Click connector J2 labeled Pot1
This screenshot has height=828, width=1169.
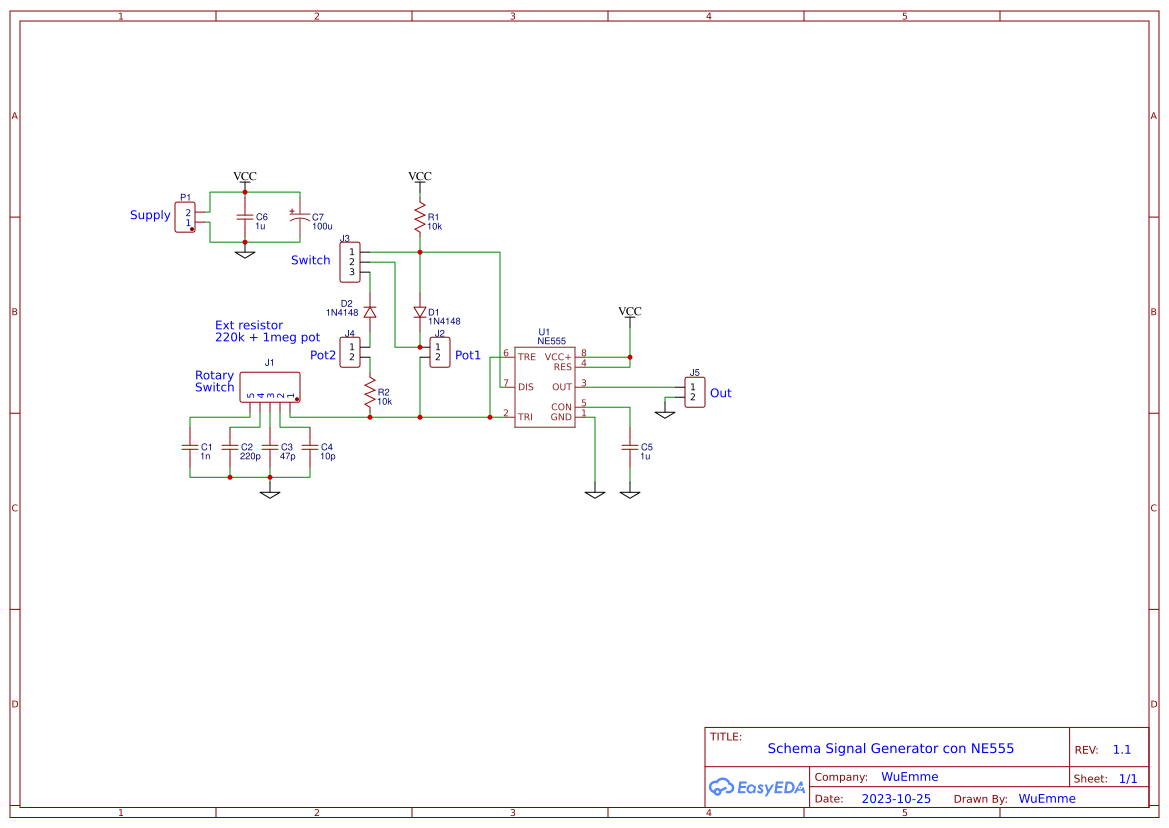tap(440, 350)
